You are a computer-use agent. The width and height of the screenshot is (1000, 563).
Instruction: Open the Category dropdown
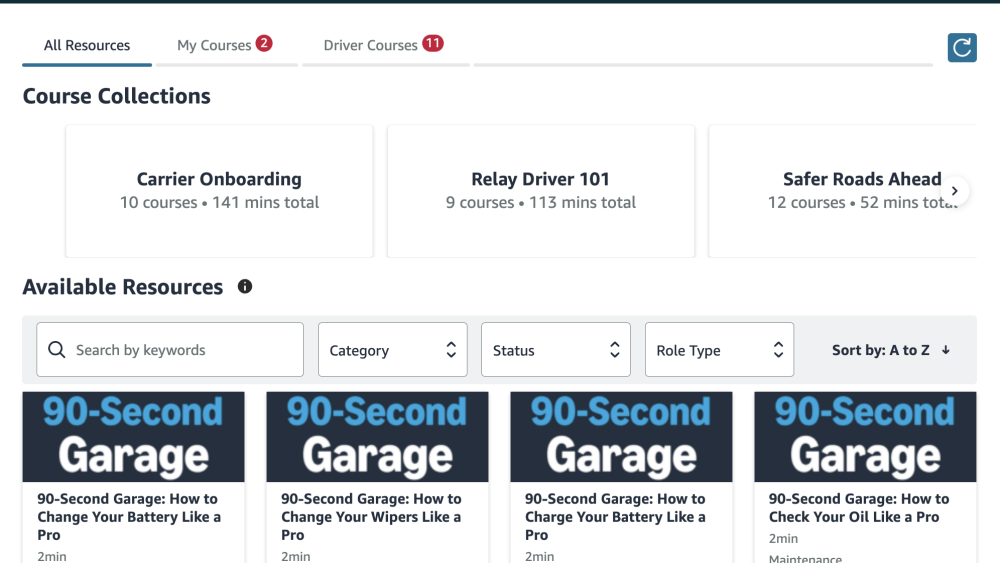(x=392, y=349)
